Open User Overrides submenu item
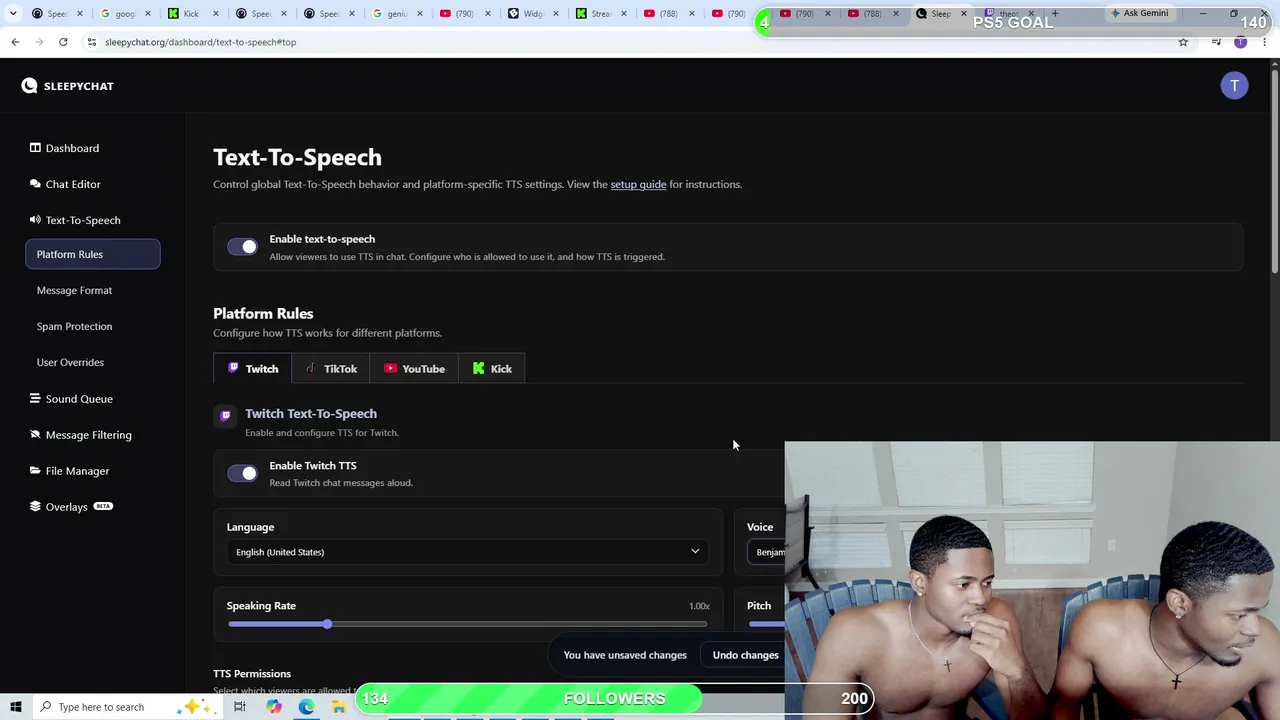1280x720 pixels. tap(70, 362)
